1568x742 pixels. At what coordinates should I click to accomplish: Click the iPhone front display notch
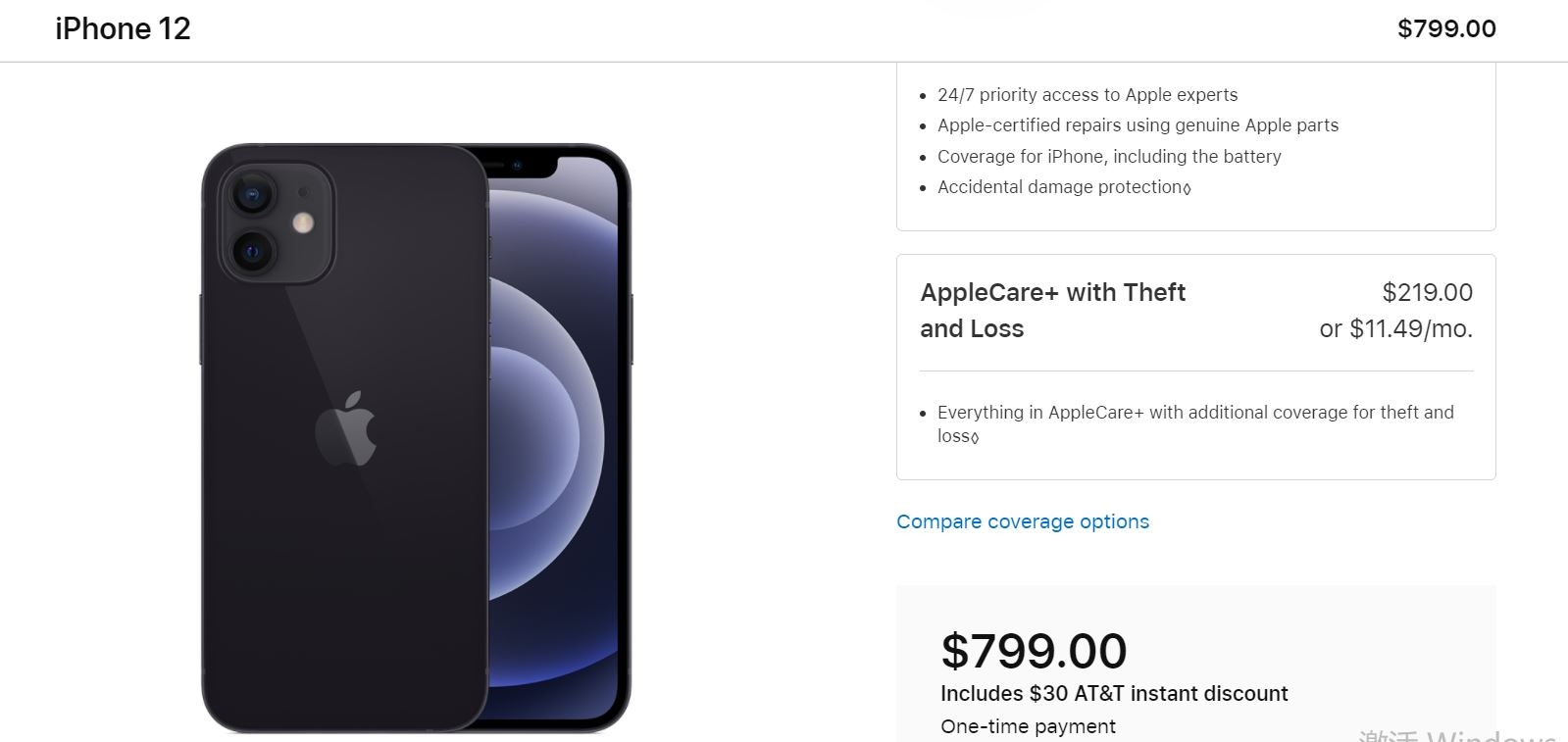[518, 165]
